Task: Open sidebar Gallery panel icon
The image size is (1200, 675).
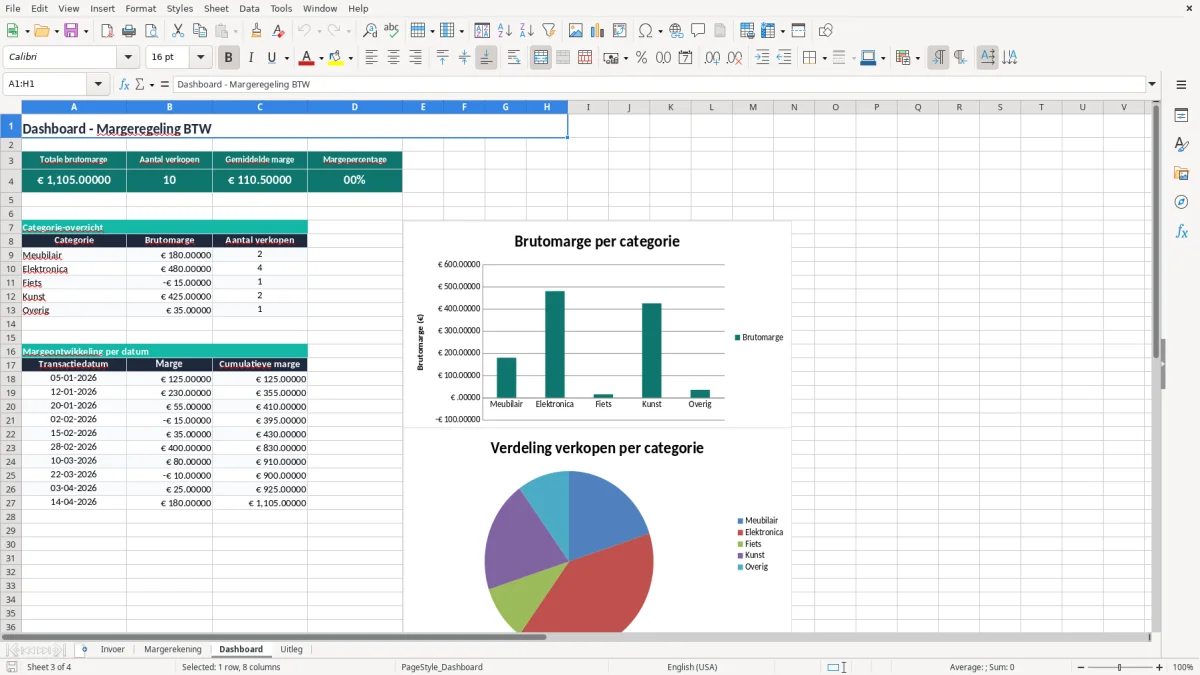Action: (x=1181, y=174)
